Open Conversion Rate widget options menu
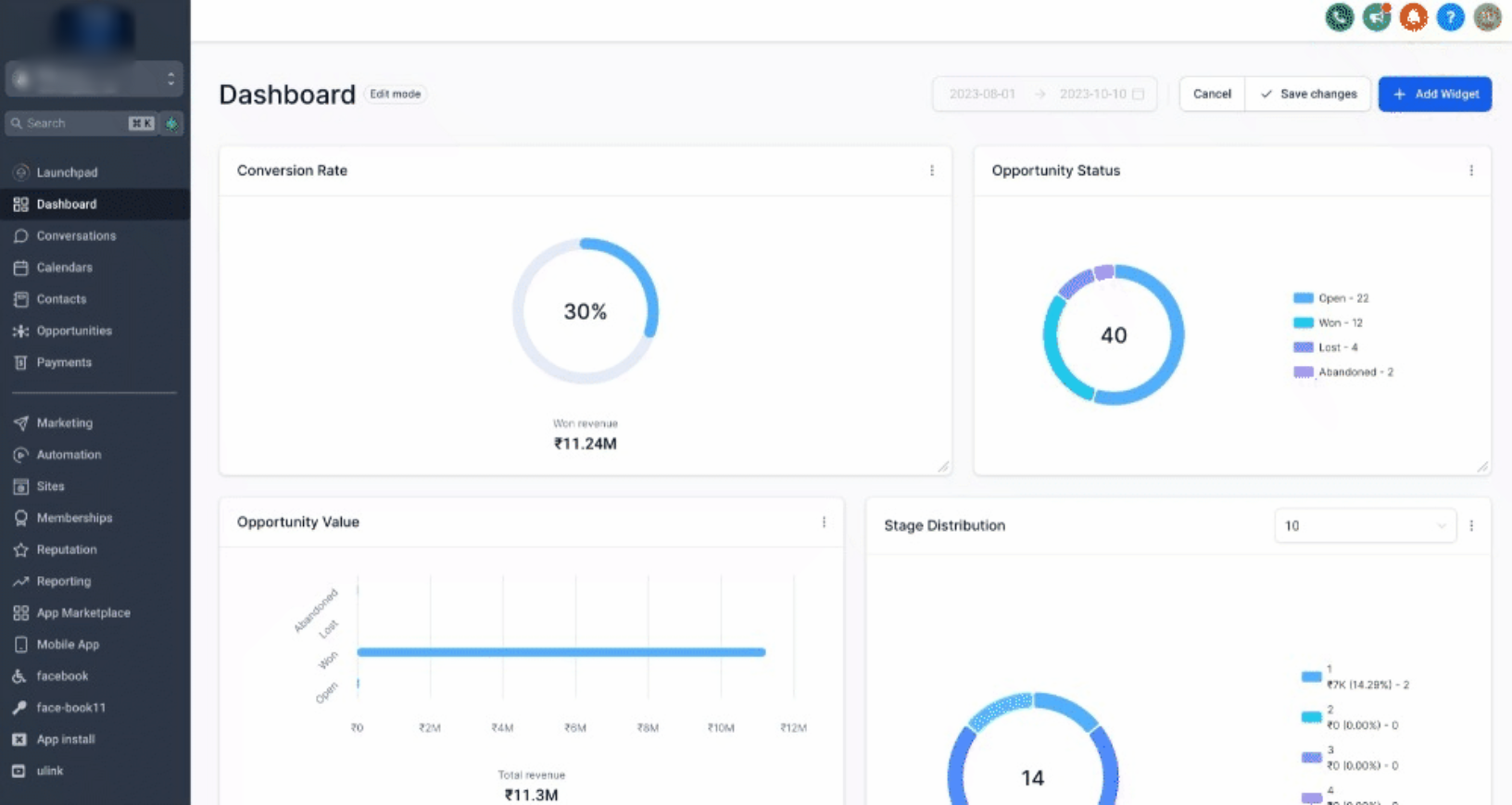This screenshot has width=1512, height=805. point(932,170)
